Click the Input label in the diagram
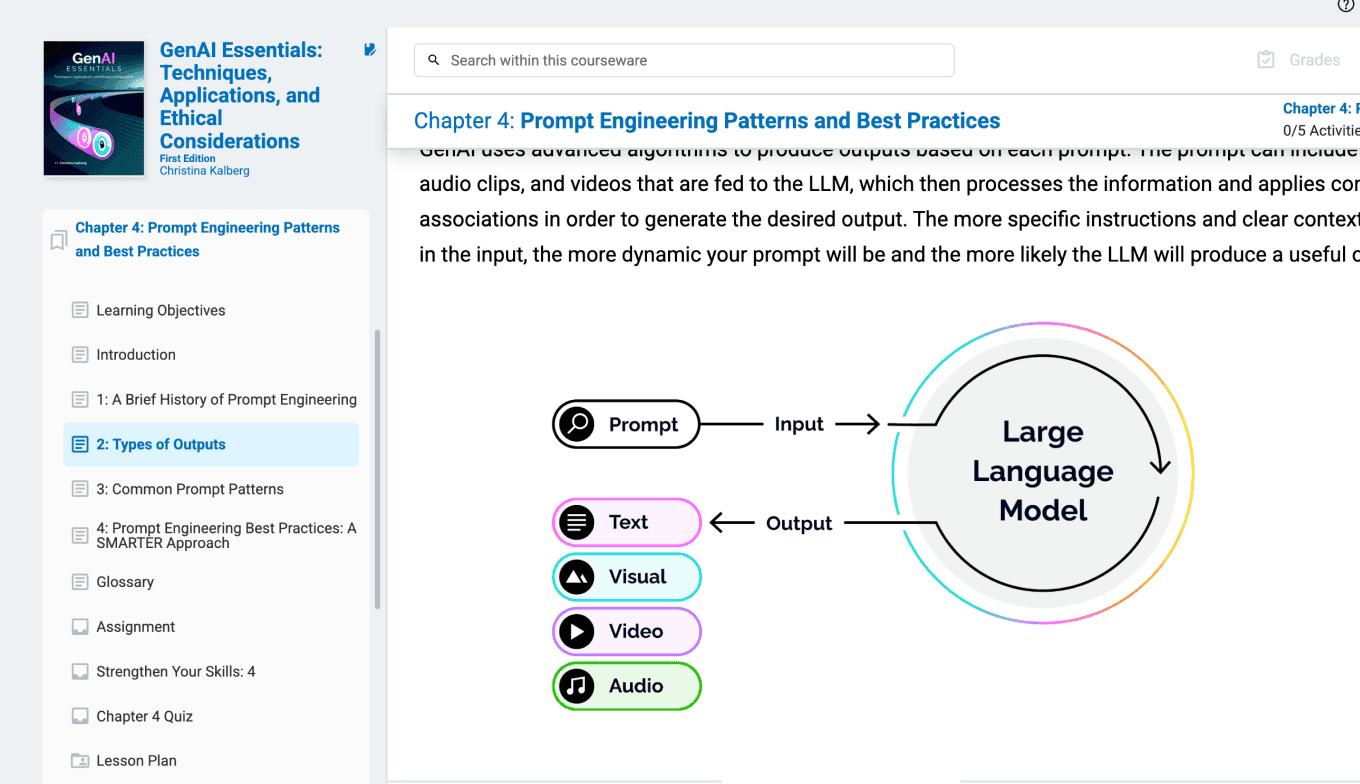Viewport: 1360px width, 784px height. 799,424
